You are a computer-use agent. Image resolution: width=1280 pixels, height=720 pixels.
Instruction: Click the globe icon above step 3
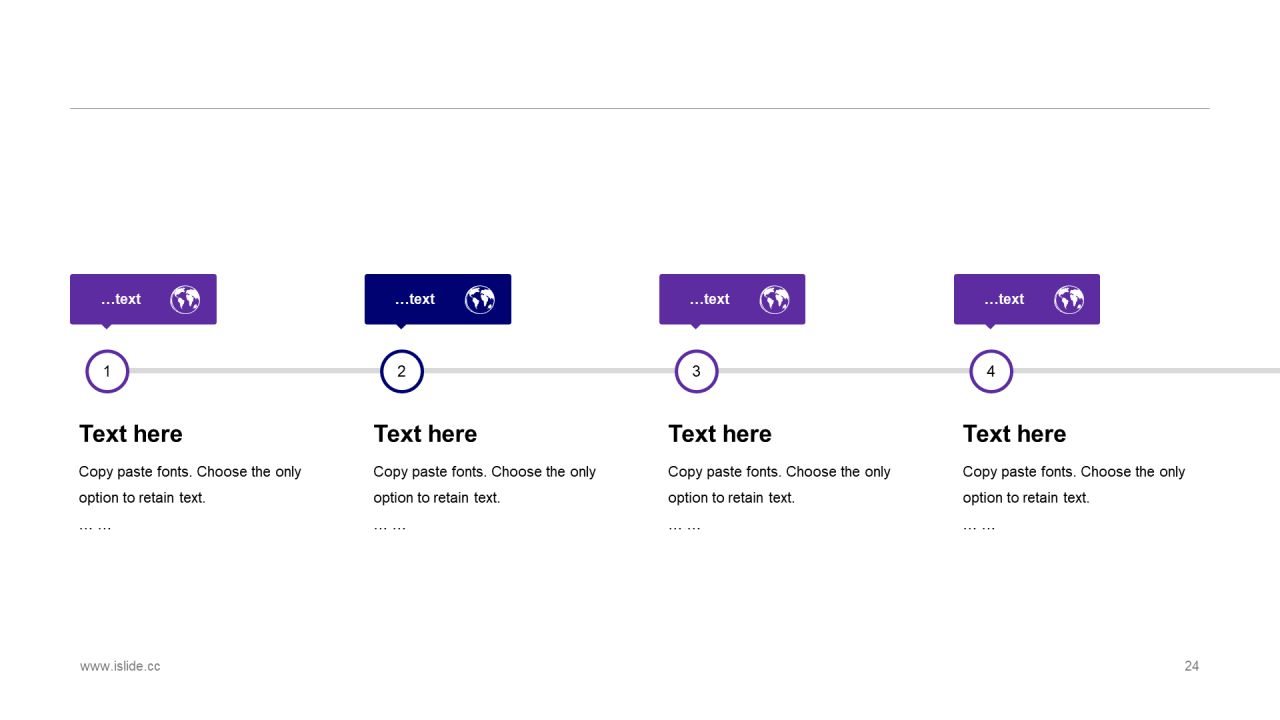[774, 299]
